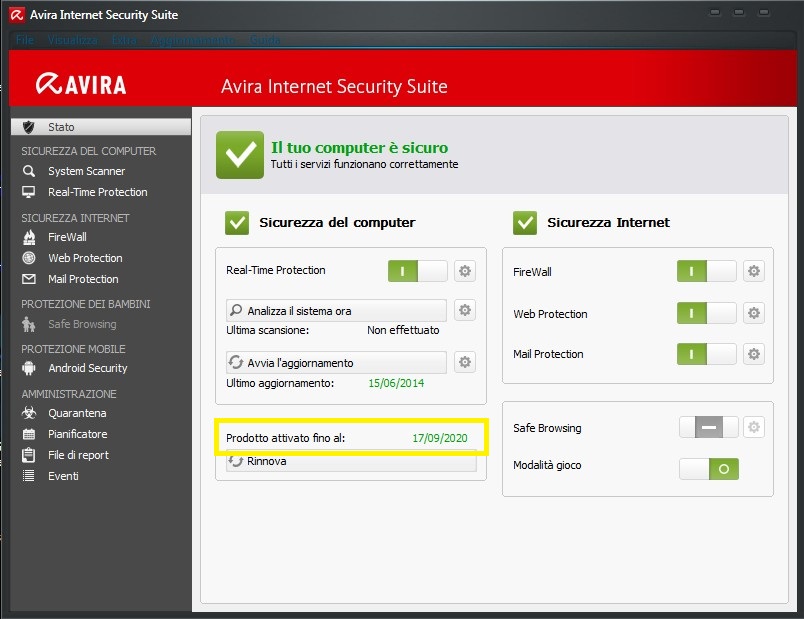Select Real-Time Protection in sidebar

(x=98, y=192)
